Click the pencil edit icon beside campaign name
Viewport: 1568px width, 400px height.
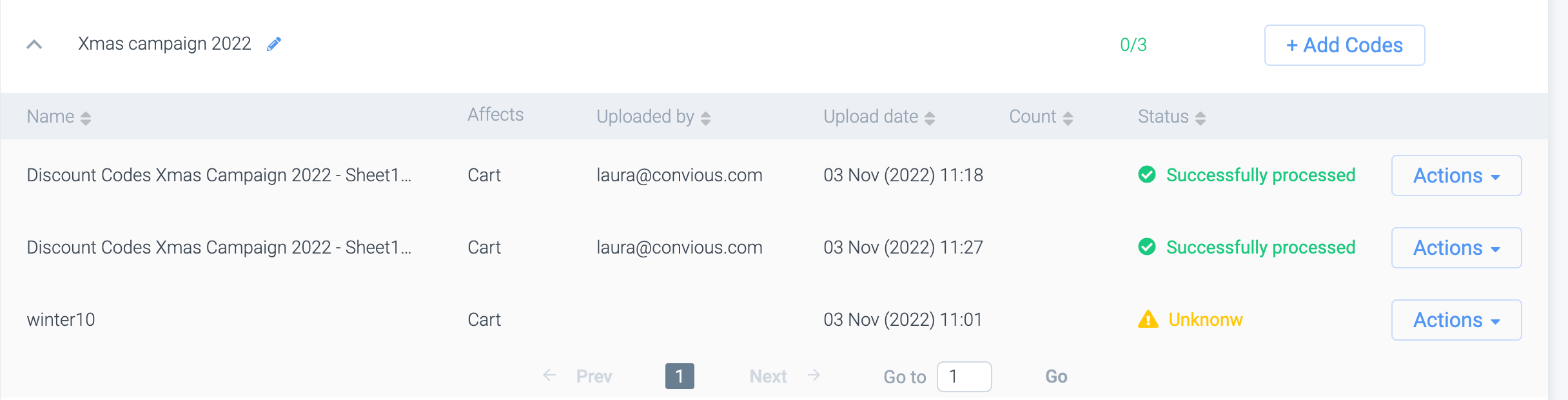point(274,44)
